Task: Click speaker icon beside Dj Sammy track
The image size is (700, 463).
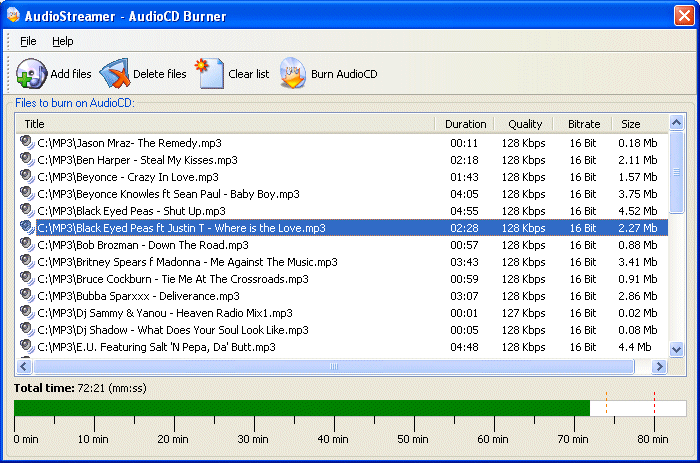Action: pos(27,313)
